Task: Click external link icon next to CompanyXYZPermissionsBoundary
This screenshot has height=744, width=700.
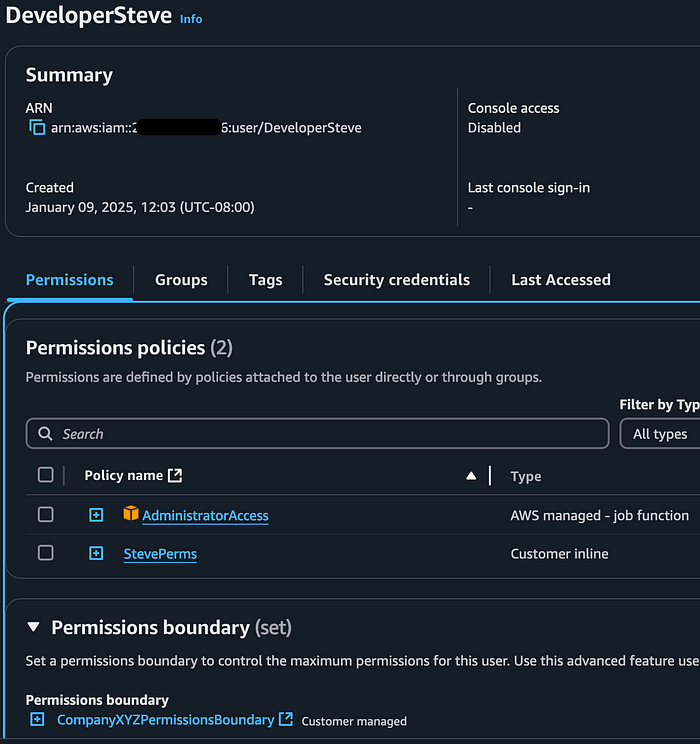Action: pyautogui.click(x=286, y=719)
